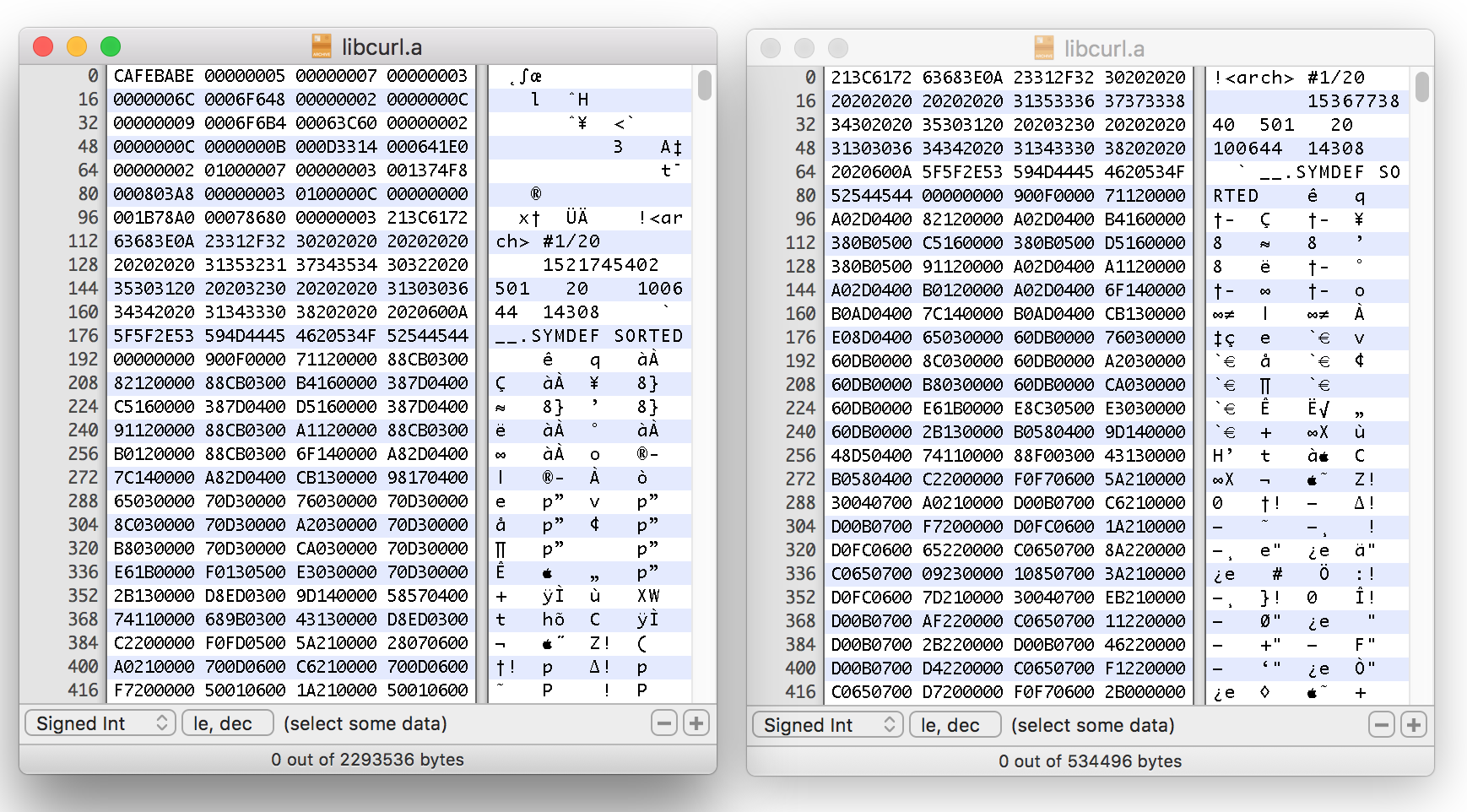Viewport: 1467px width, 812px height.
Task: Click the libcurl.a archive icon in right window title
Action: pyautogui.click(x=1044, y=48)
